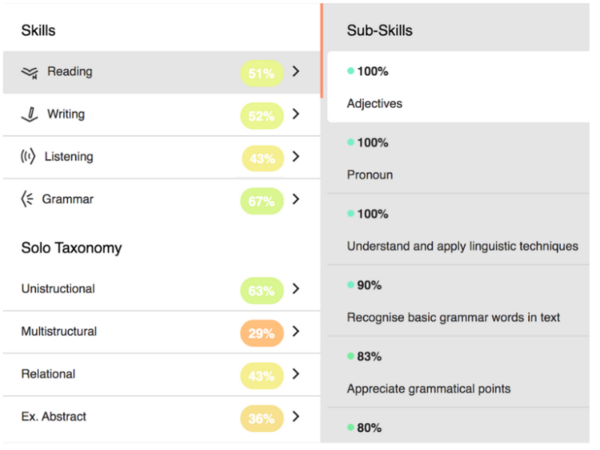The height and width of the screenshot is (450, 600).
Task: Expand the Unistructural row chevron
Action: click(296, 289)
